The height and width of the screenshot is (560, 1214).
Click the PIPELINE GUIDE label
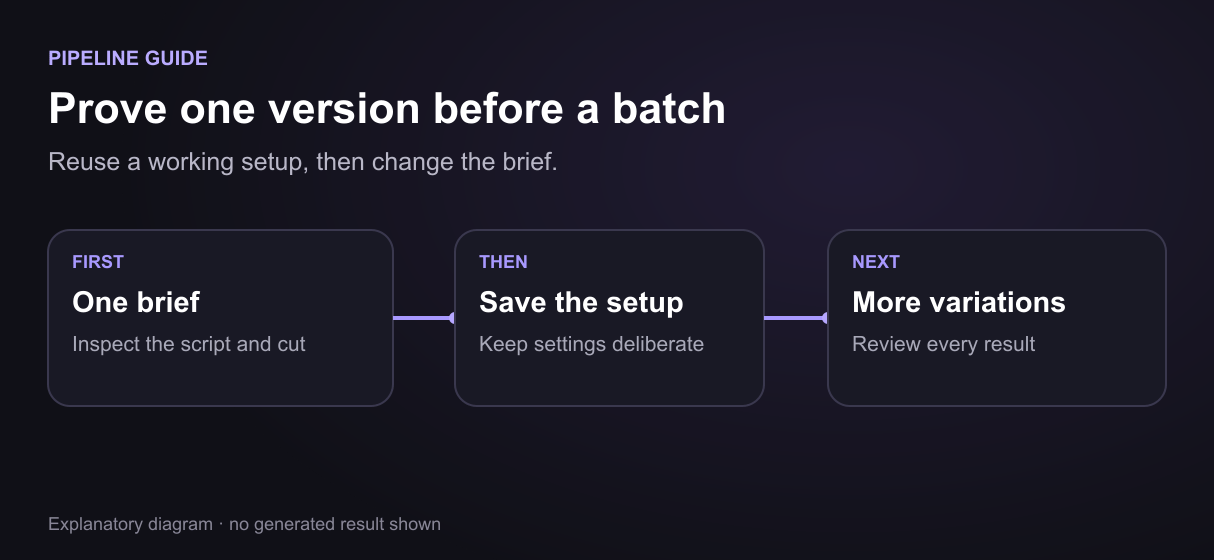point(128,58)
